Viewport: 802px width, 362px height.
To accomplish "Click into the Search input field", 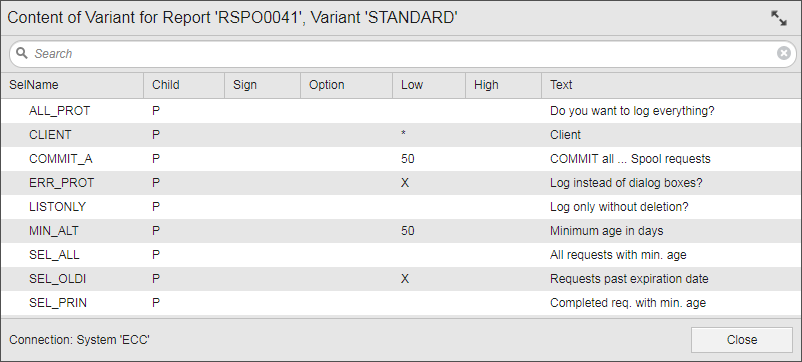I will (401, 54).
